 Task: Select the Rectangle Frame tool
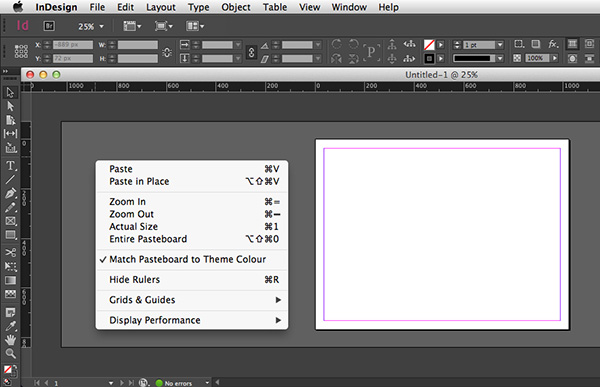10,221
